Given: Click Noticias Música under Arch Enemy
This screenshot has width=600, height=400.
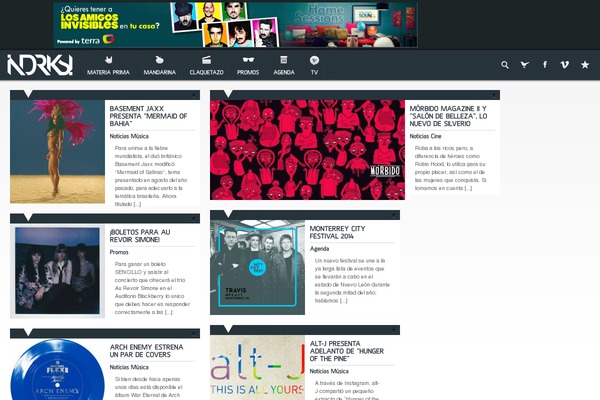Looking at the screenshot, I should tap(129, 367).
